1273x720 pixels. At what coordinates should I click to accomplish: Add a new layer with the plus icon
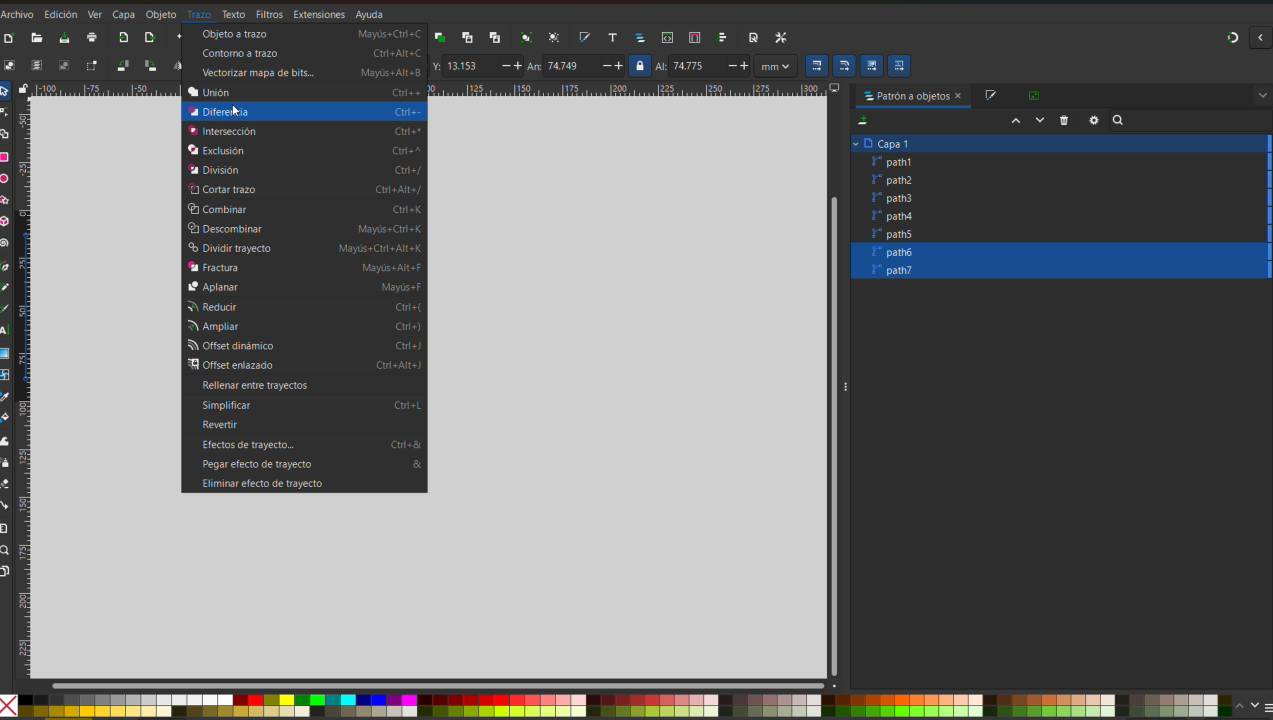pyautogui.click(x=863, y=120)
